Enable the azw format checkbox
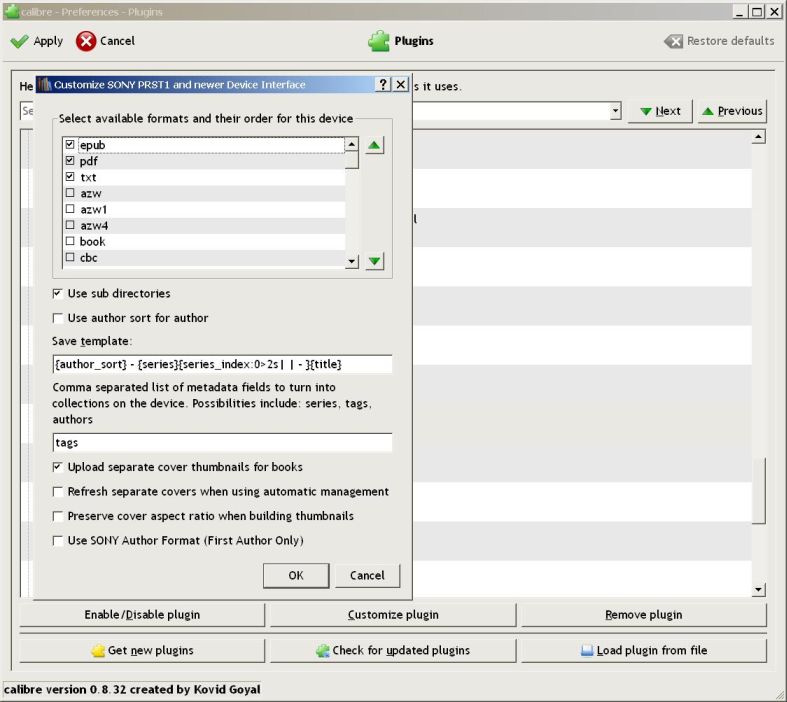This screenshot has height=702, width=787. pyautogui.click(x=70, y=193)
